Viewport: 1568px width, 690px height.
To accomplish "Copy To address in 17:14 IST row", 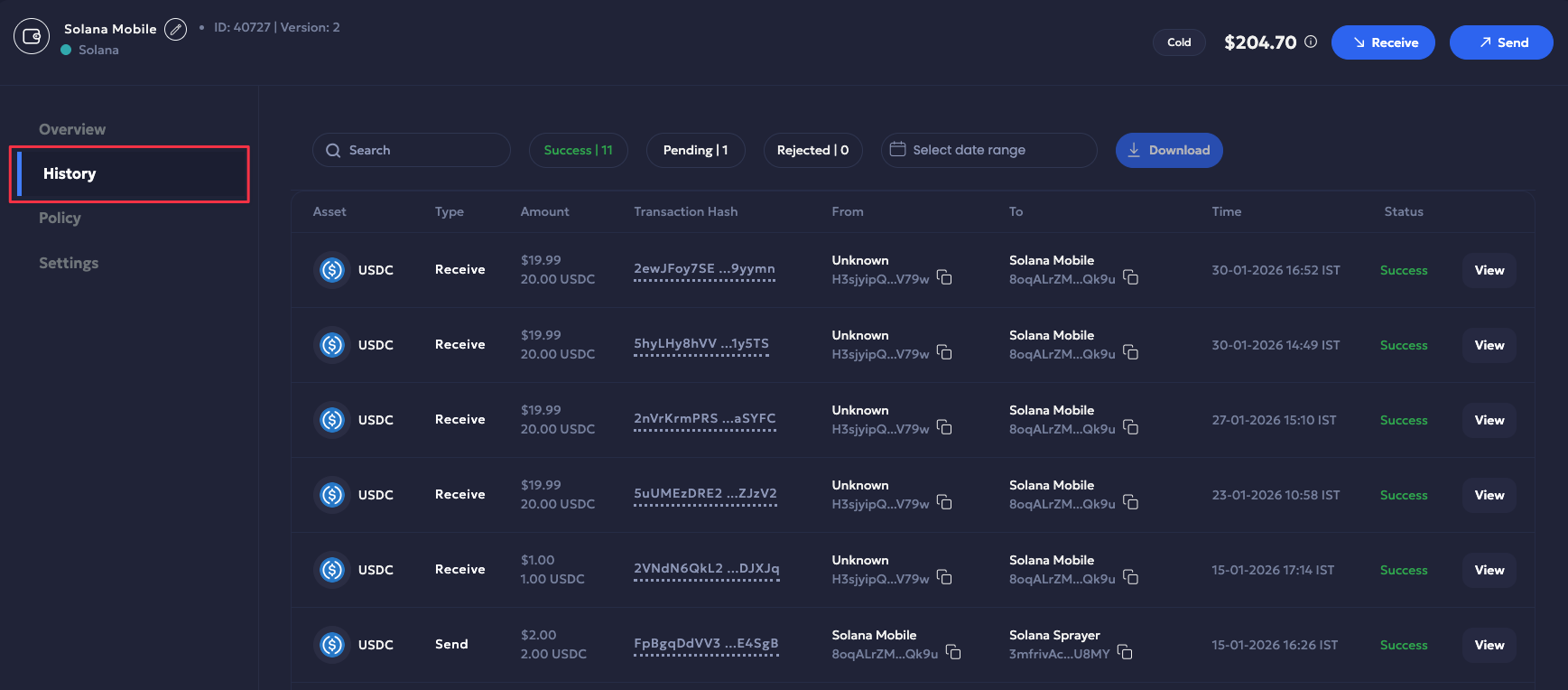I will pyautogui.click(x=1130, y=576).
